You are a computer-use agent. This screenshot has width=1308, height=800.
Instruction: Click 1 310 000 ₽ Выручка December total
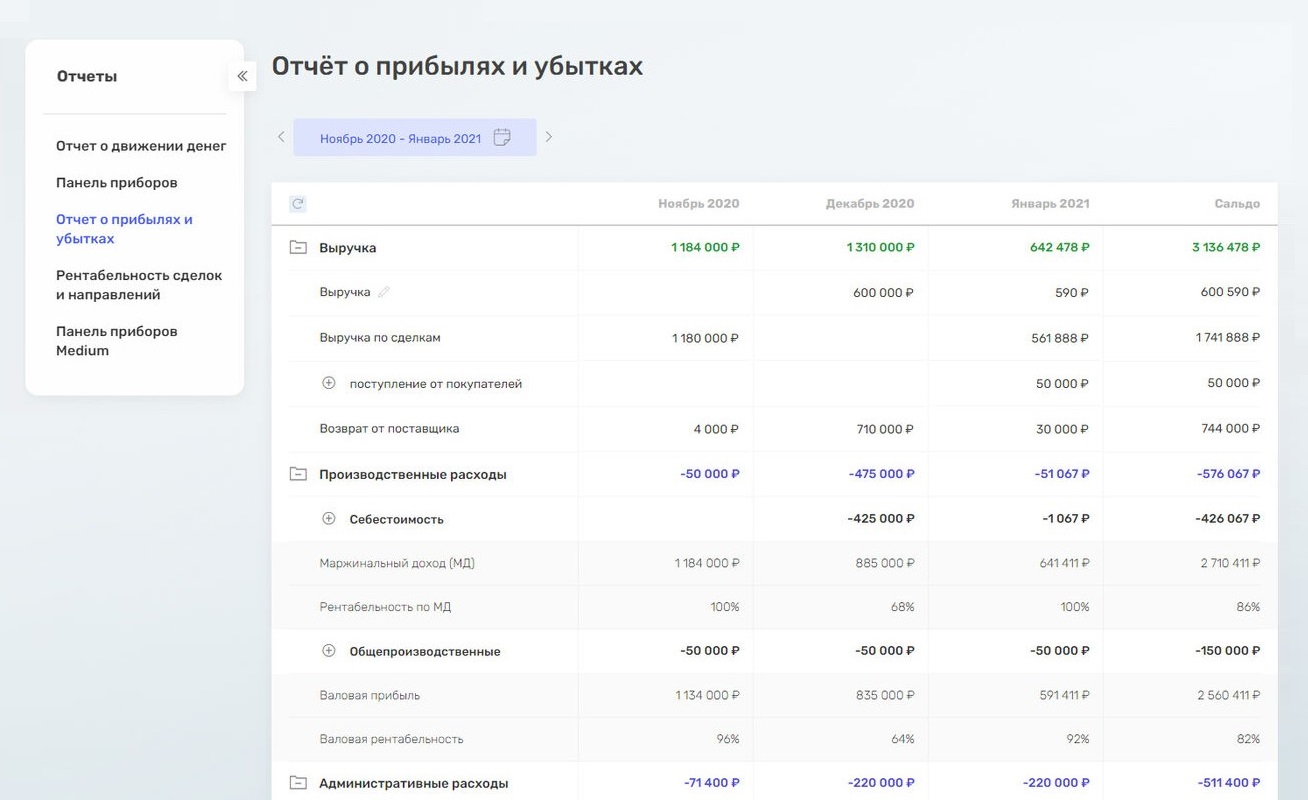880,247
